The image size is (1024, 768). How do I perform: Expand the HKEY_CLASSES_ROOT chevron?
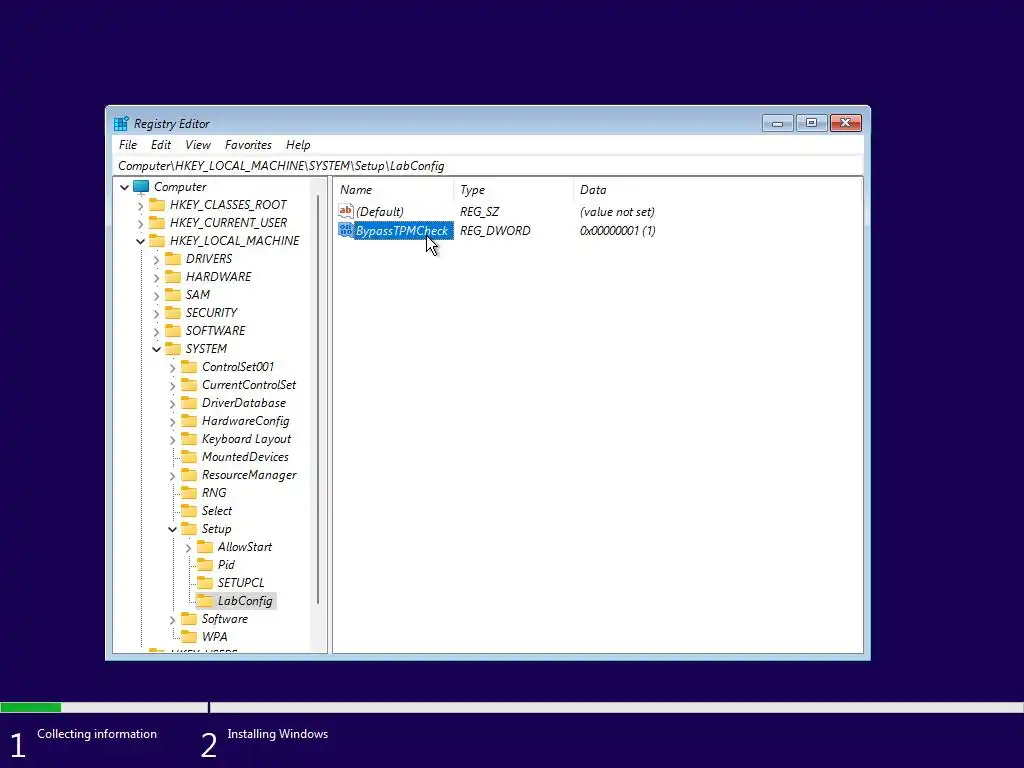pos(140,206)
